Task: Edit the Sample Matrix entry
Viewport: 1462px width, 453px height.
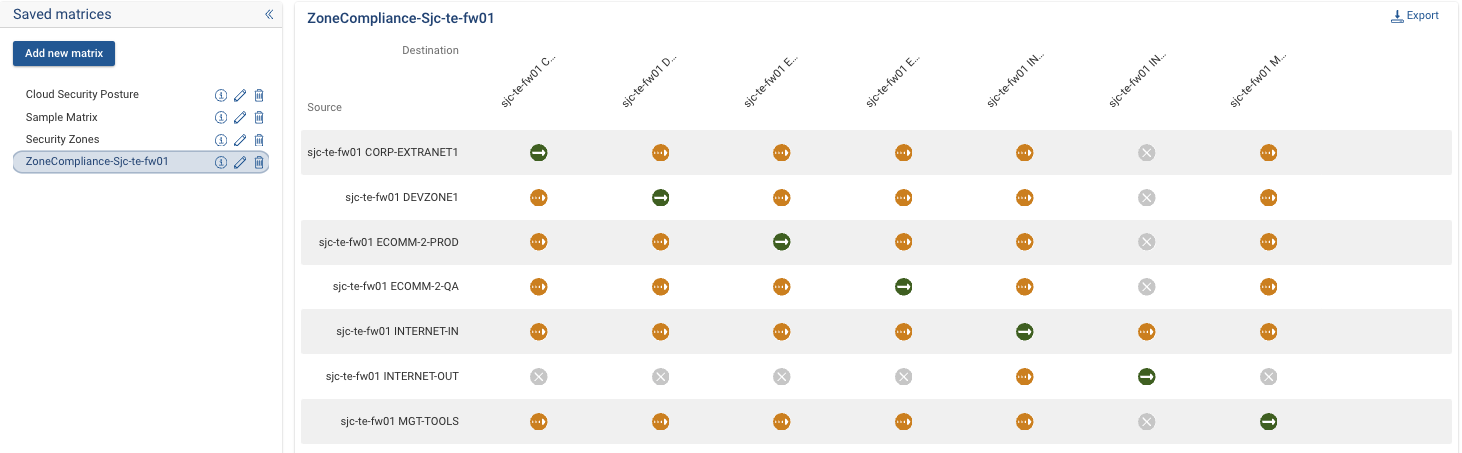Action: 240,118
